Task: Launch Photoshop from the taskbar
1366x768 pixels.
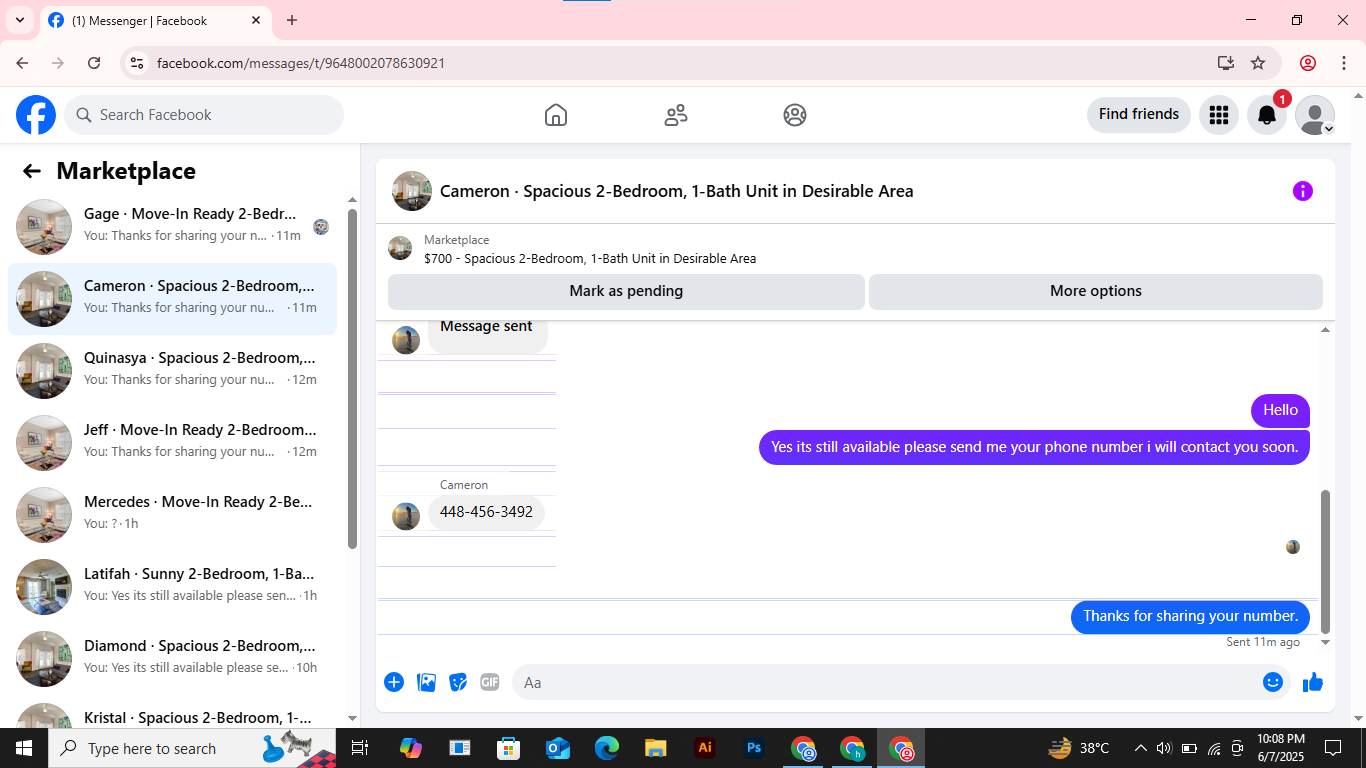Action: click(754, 748)
